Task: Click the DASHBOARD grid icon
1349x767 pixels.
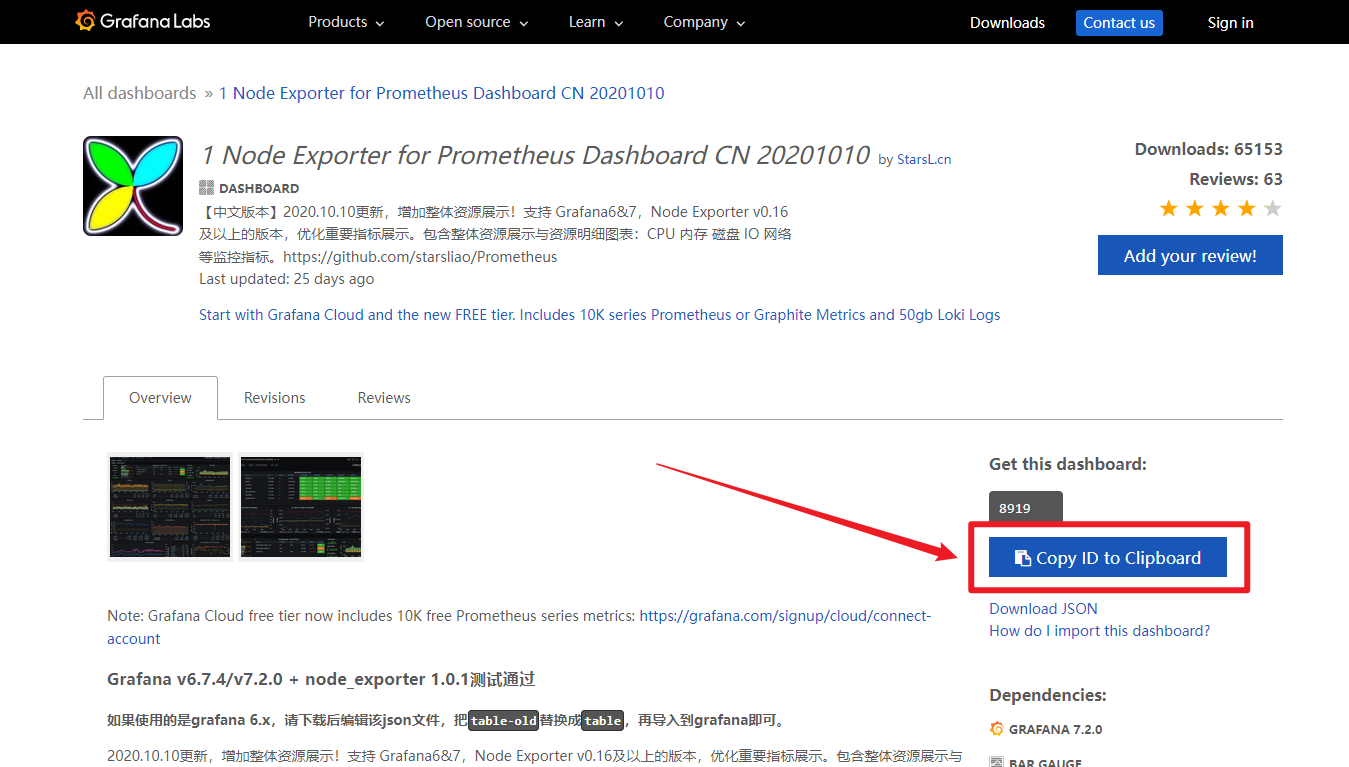Action: (x=205, y=188)
